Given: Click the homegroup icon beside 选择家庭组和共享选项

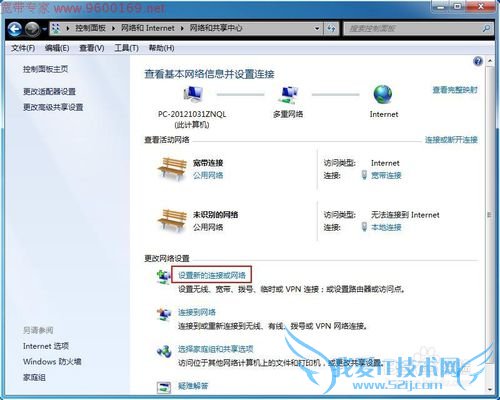Looking at the screenshot, I should pos(164,351).
